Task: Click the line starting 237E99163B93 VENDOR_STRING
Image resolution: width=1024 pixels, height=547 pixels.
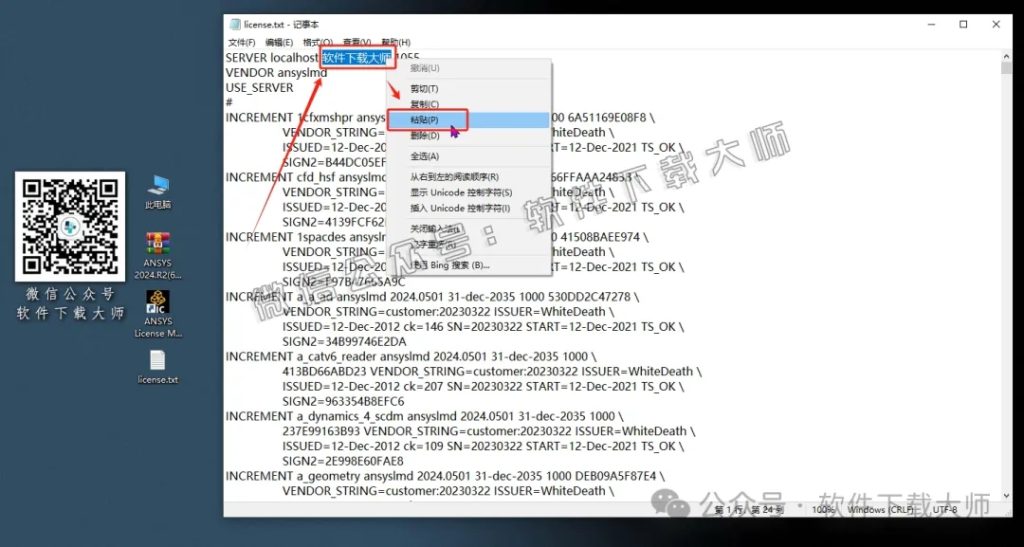Action: click(x=488, y=431)
